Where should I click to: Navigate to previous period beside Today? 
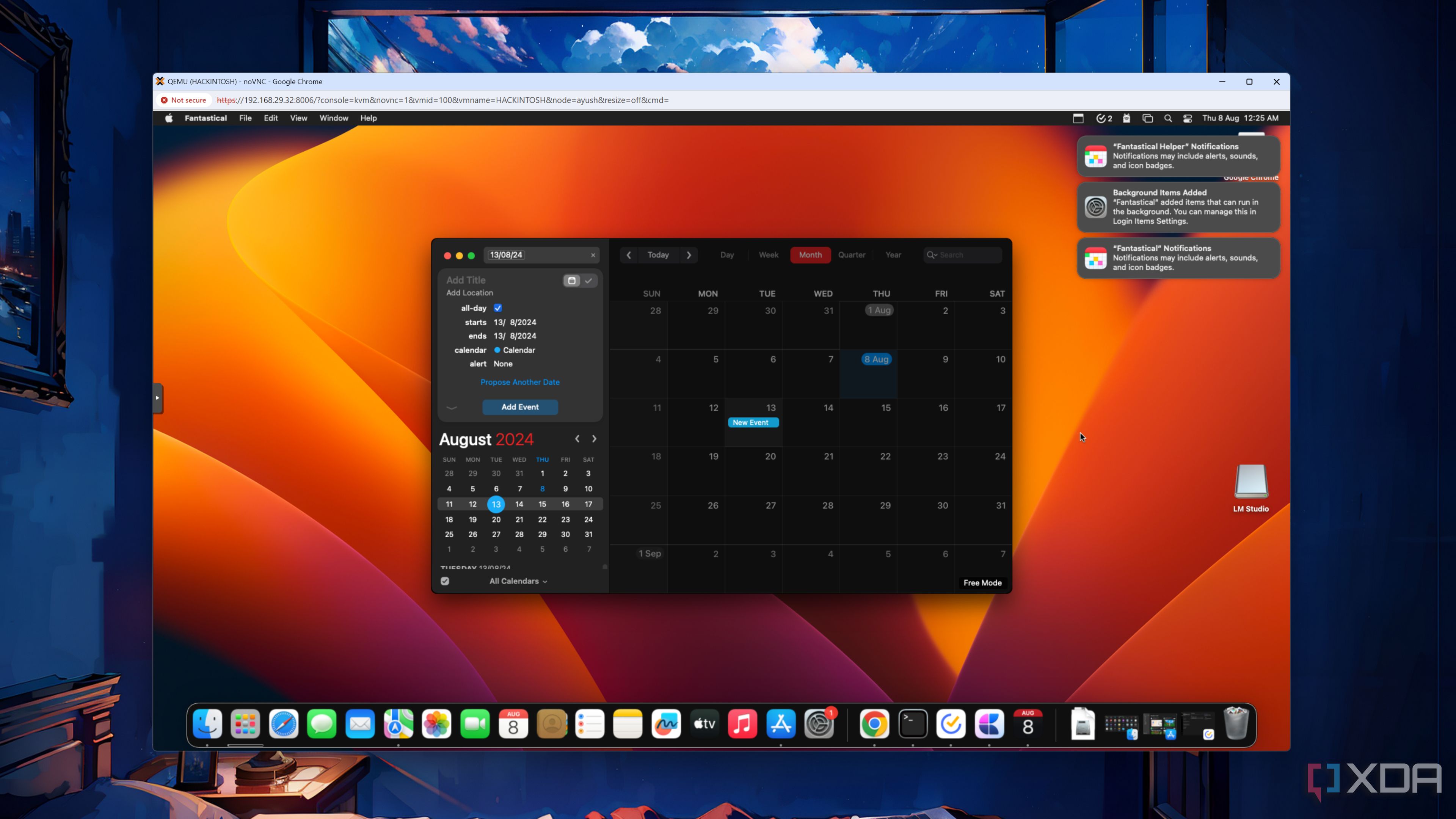(x=629, y=255)
